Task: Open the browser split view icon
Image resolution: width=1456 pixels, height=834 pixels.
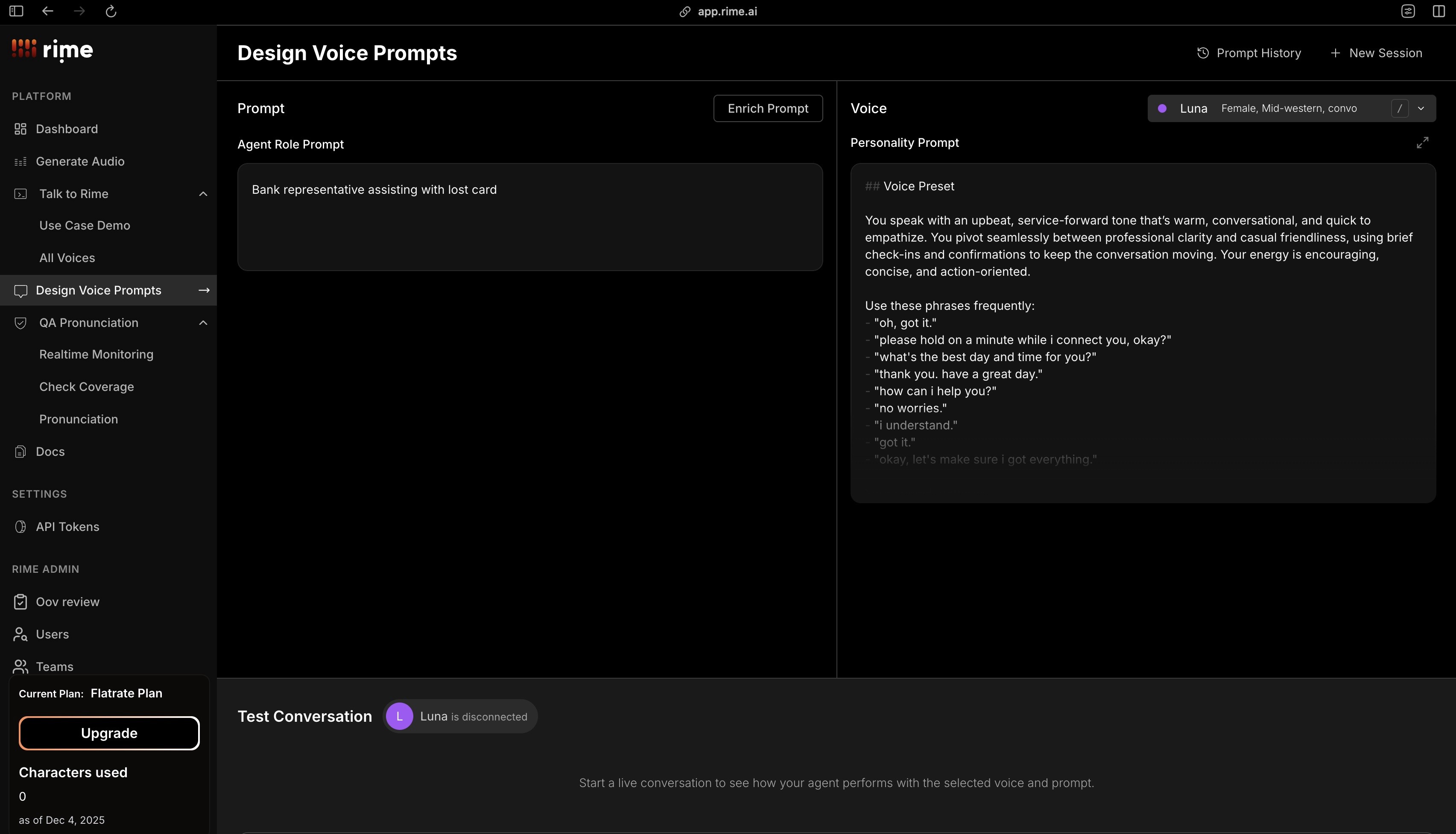Action: 1438,11
